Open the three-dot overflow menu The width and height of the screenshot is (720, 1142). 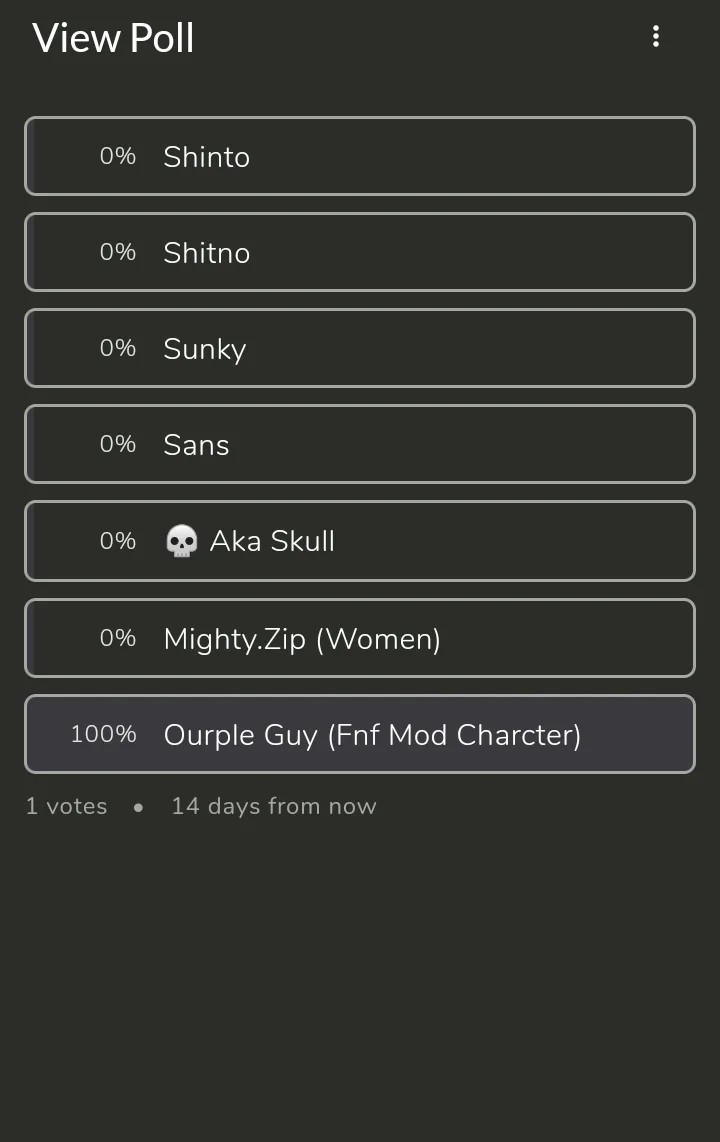pos(656,37)
